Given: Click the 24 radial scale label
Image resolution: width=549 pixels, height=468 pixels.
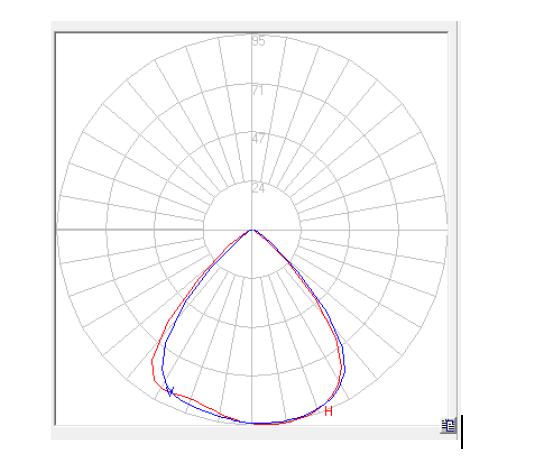Looking at the screenshot, I should [258, 188].
